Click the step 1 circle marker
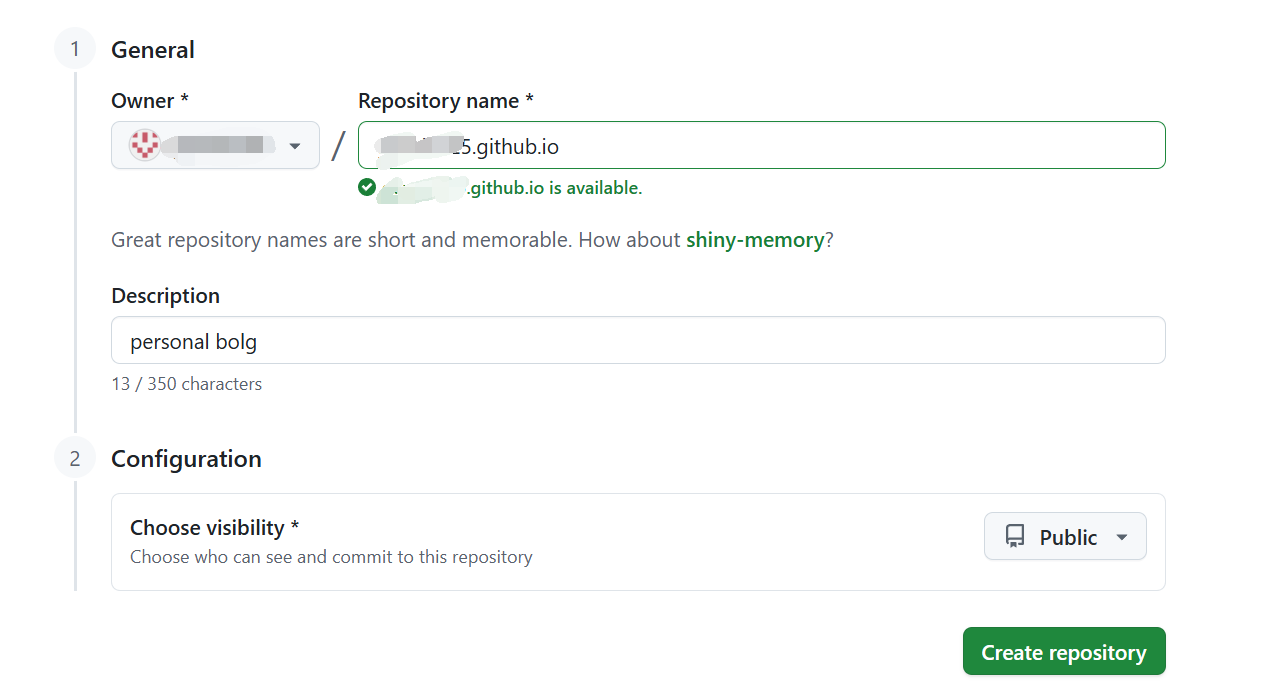 tap(75, 49)
